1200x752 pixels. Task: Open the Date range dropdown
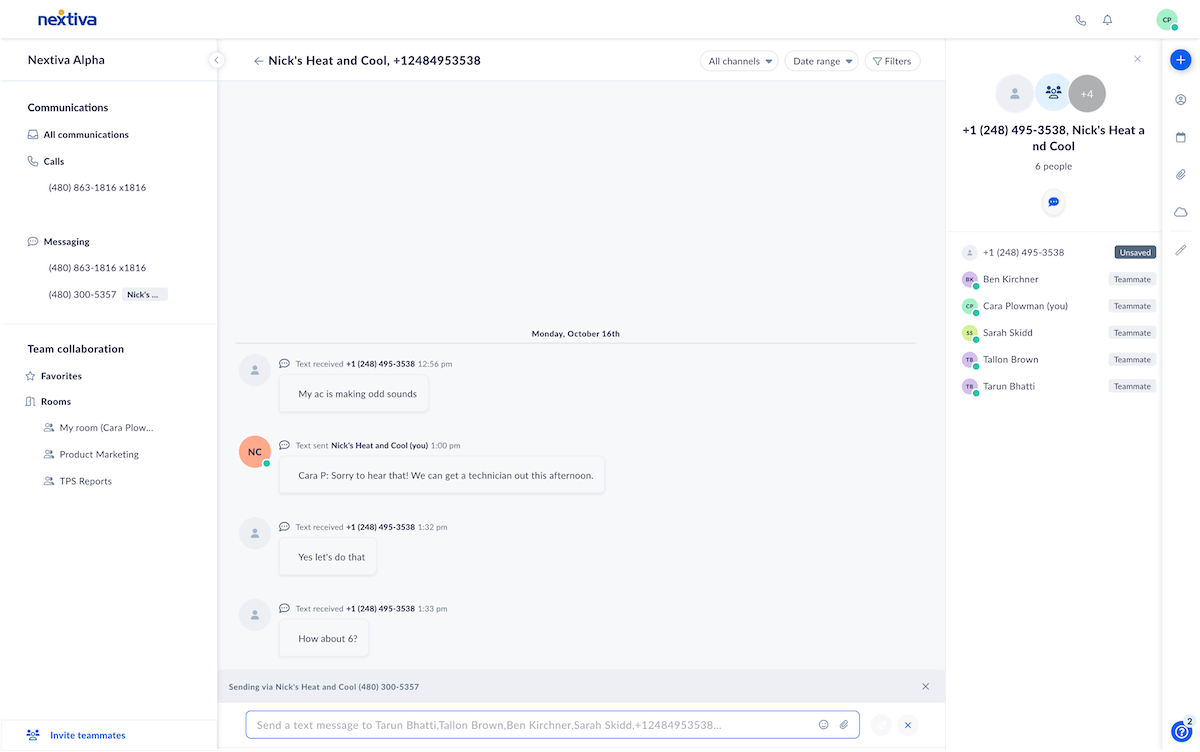tap(822, 61)
